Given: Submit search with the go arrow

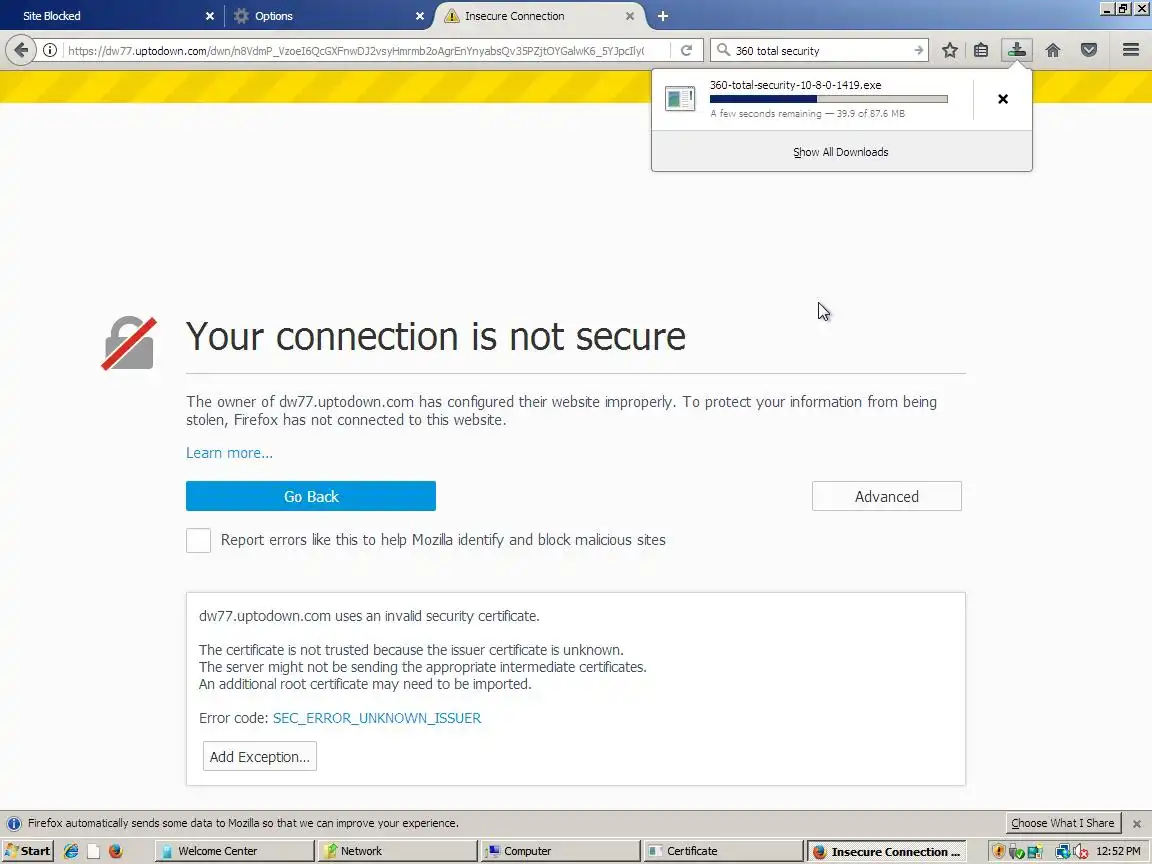Looking at the screenshot, I should pos(918,50).
